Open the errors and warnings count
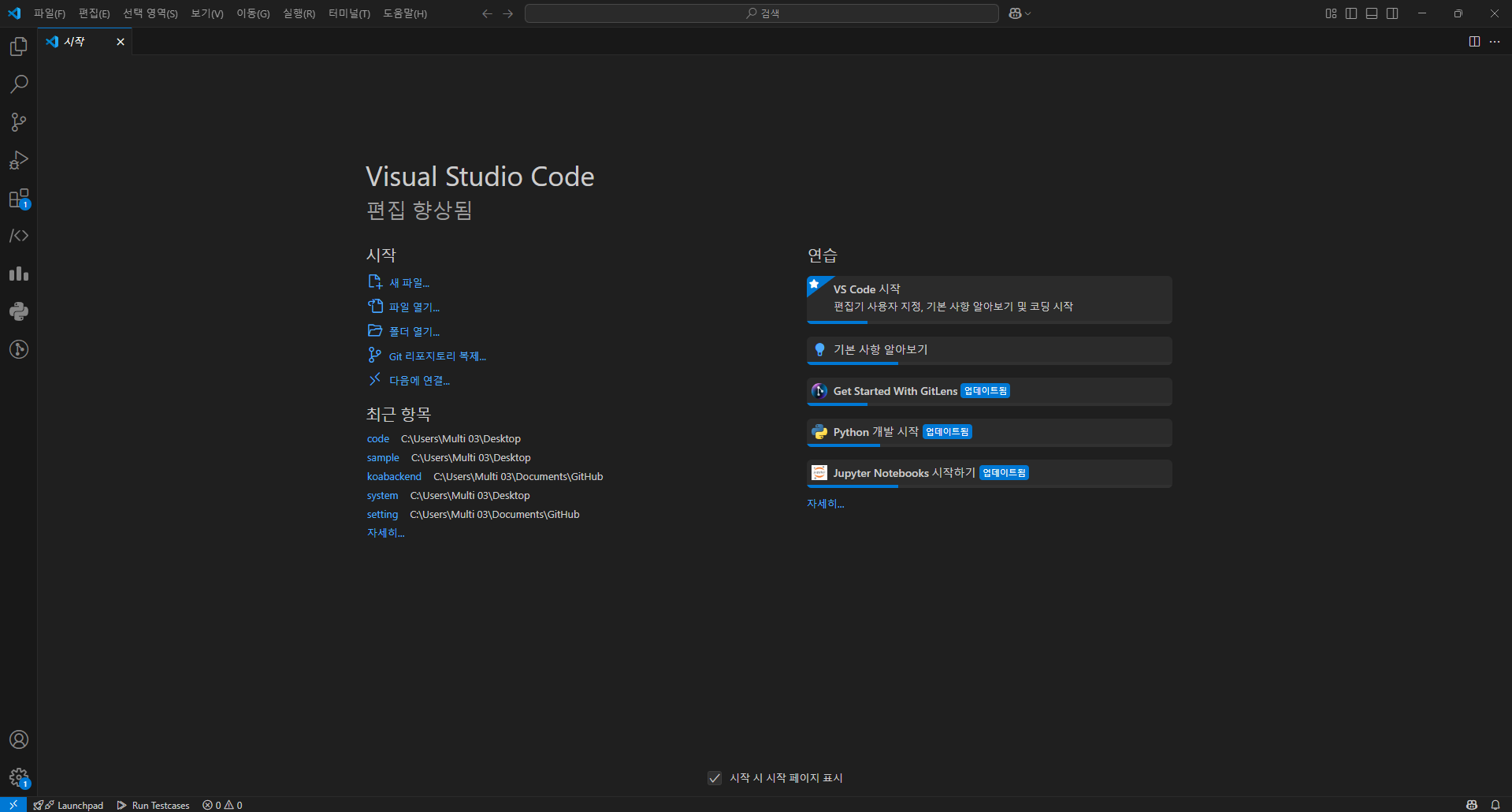 coord(222,805)
